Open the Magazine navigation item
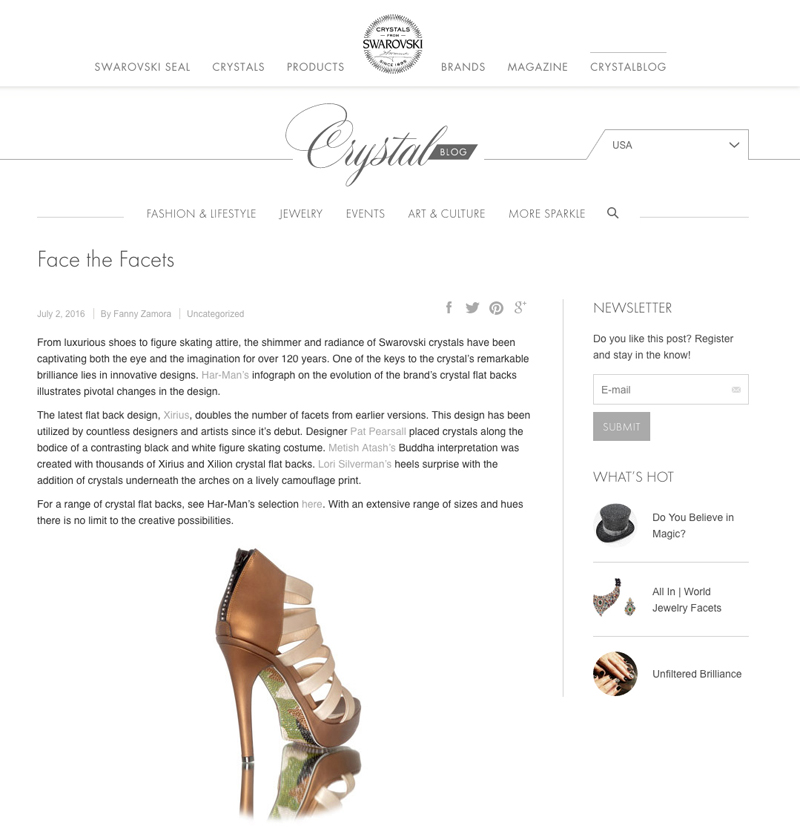Viewport: 800px width, 840px height. tap(537, 67)
